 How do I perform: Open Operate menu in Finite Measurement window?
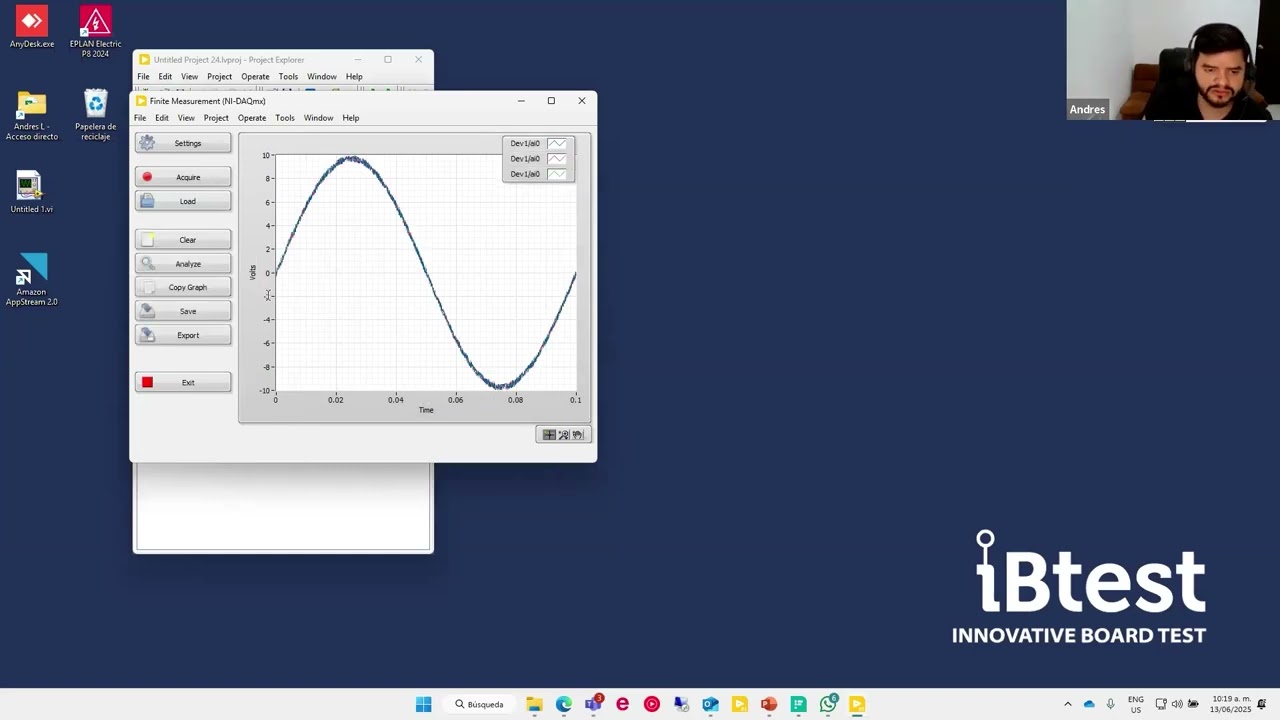click(x=252, y=118)
